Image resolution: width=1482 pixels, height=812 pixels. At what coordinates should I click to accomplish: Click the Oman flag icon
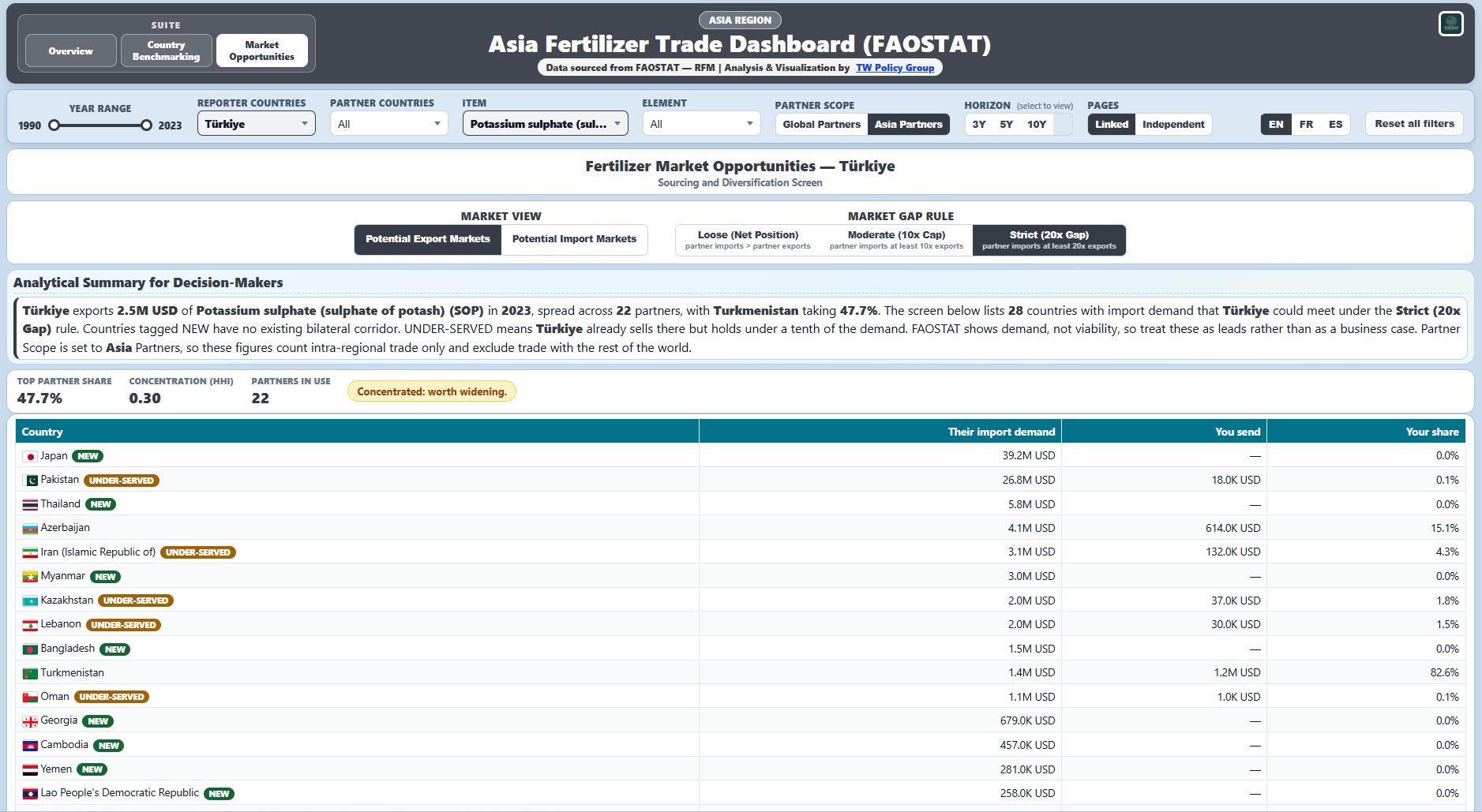[30, 698]
